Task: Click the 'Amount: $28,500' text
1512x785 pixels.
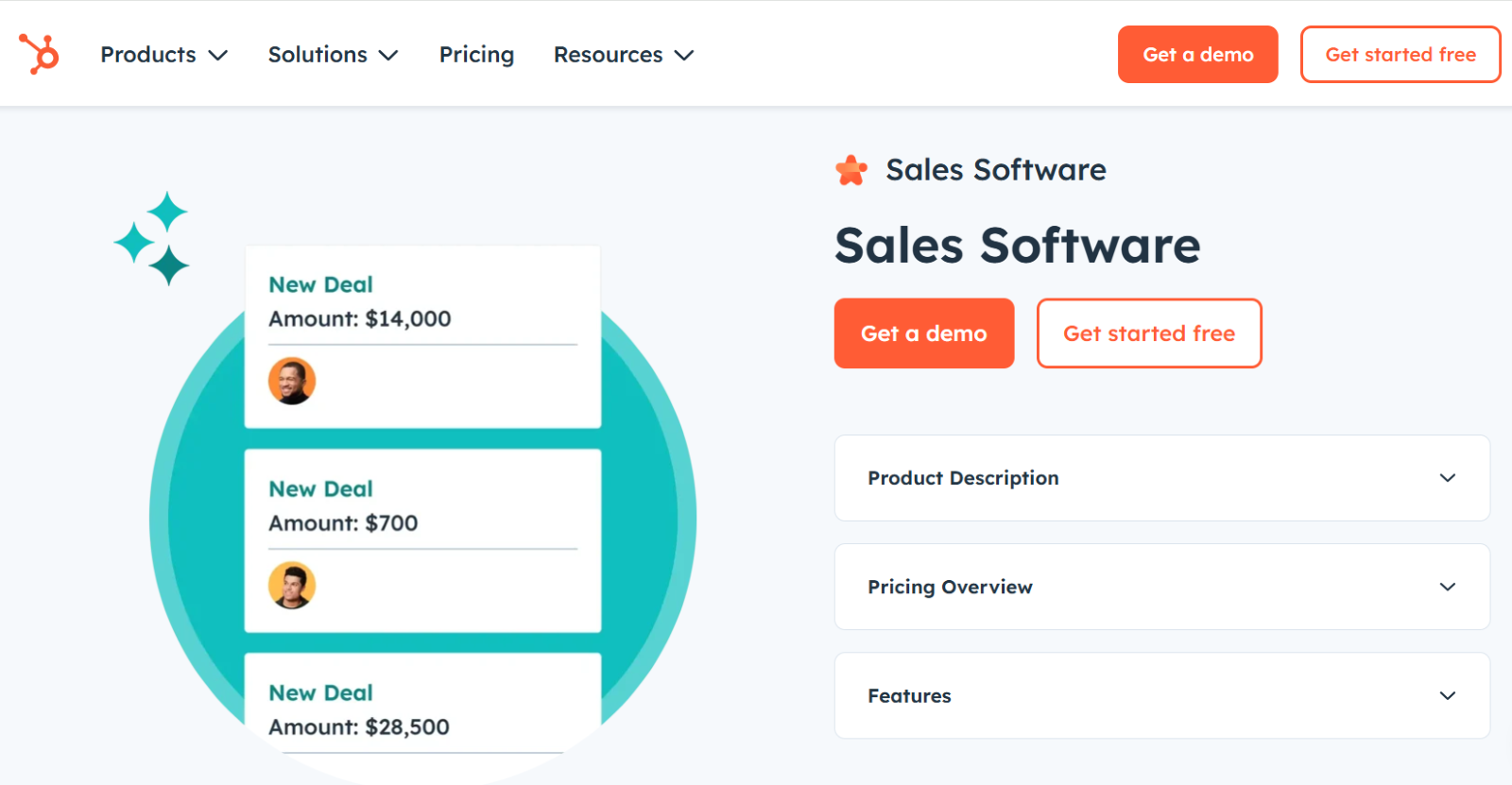Action: point(359,726)
